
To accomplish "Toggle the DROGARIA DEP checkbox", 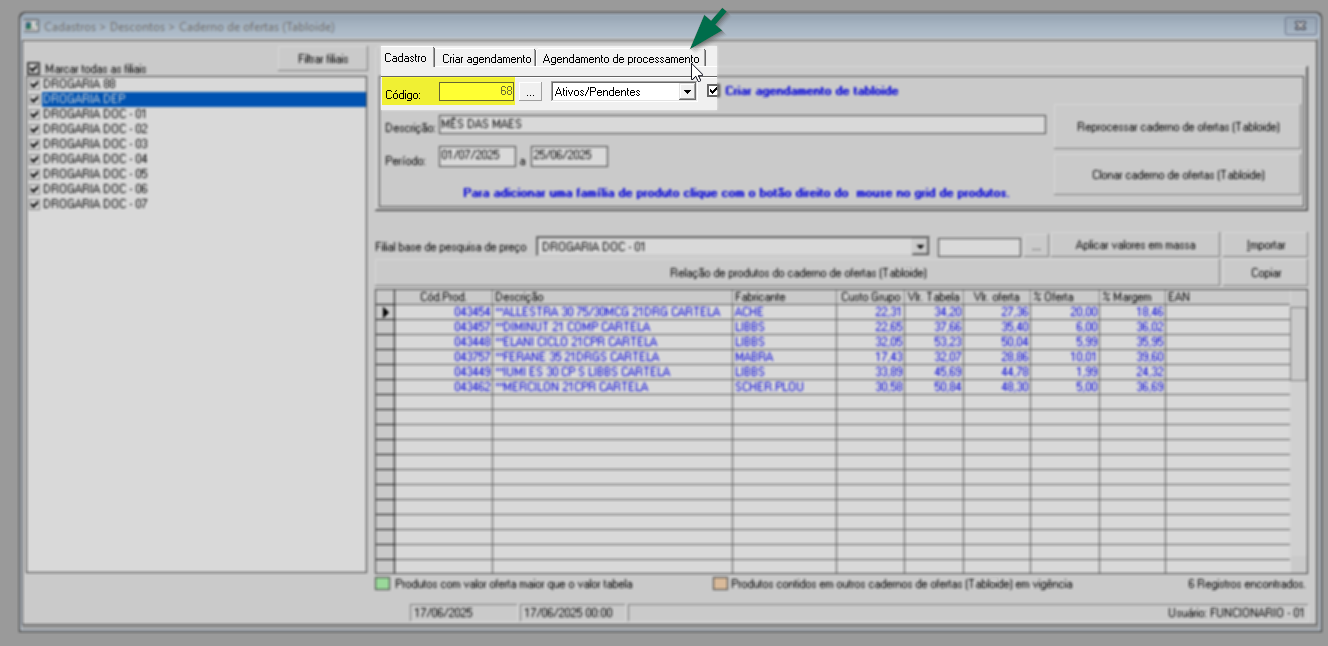I will click(x=35, y=99).
